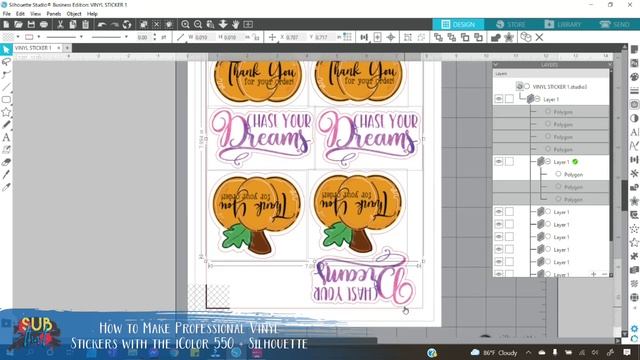Open Transform align panel in sidebar
640x360 pixels.
coord(634,160)
